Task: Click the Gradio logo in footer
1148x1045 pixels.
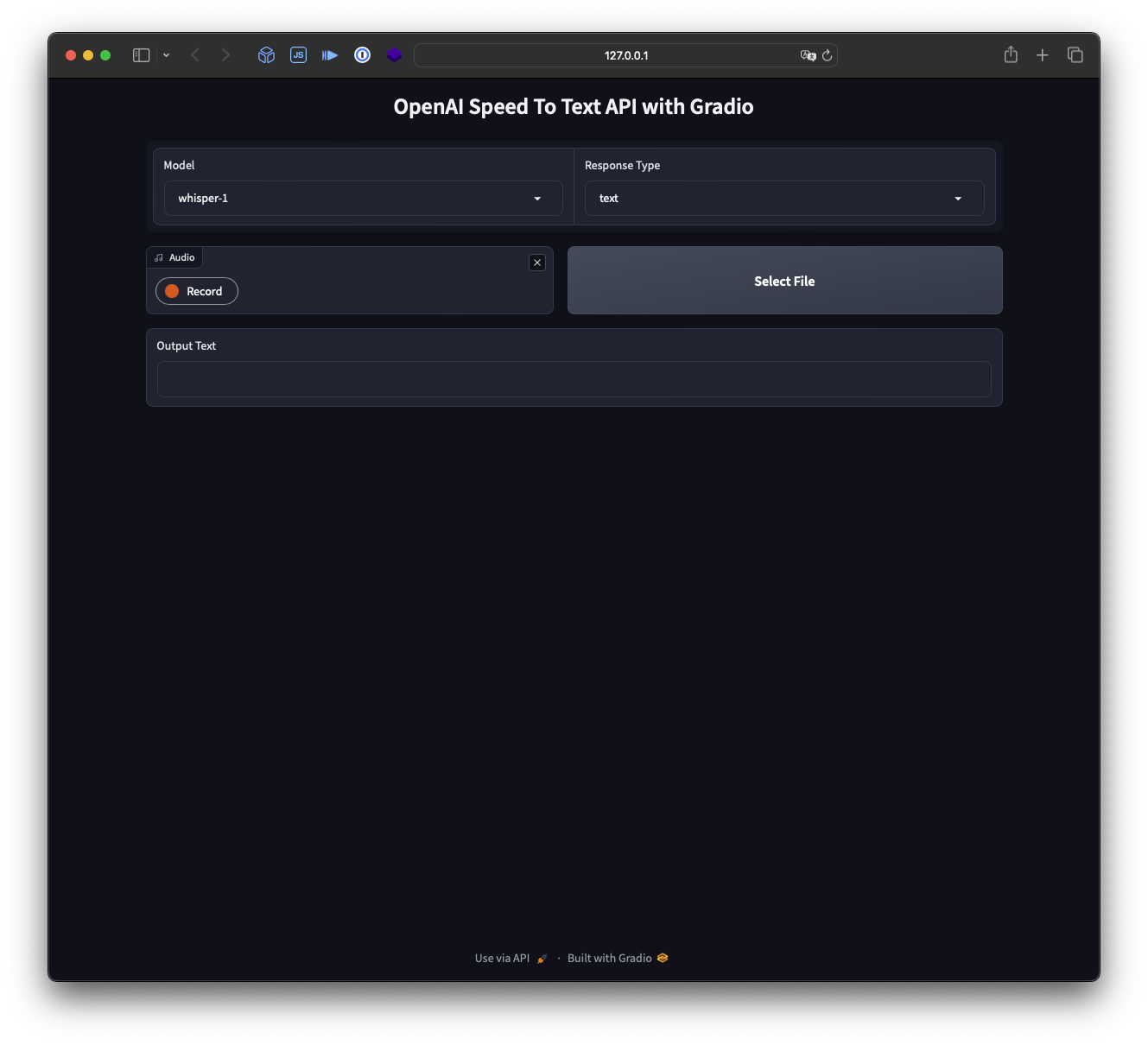Action: (x=663, y=958)
